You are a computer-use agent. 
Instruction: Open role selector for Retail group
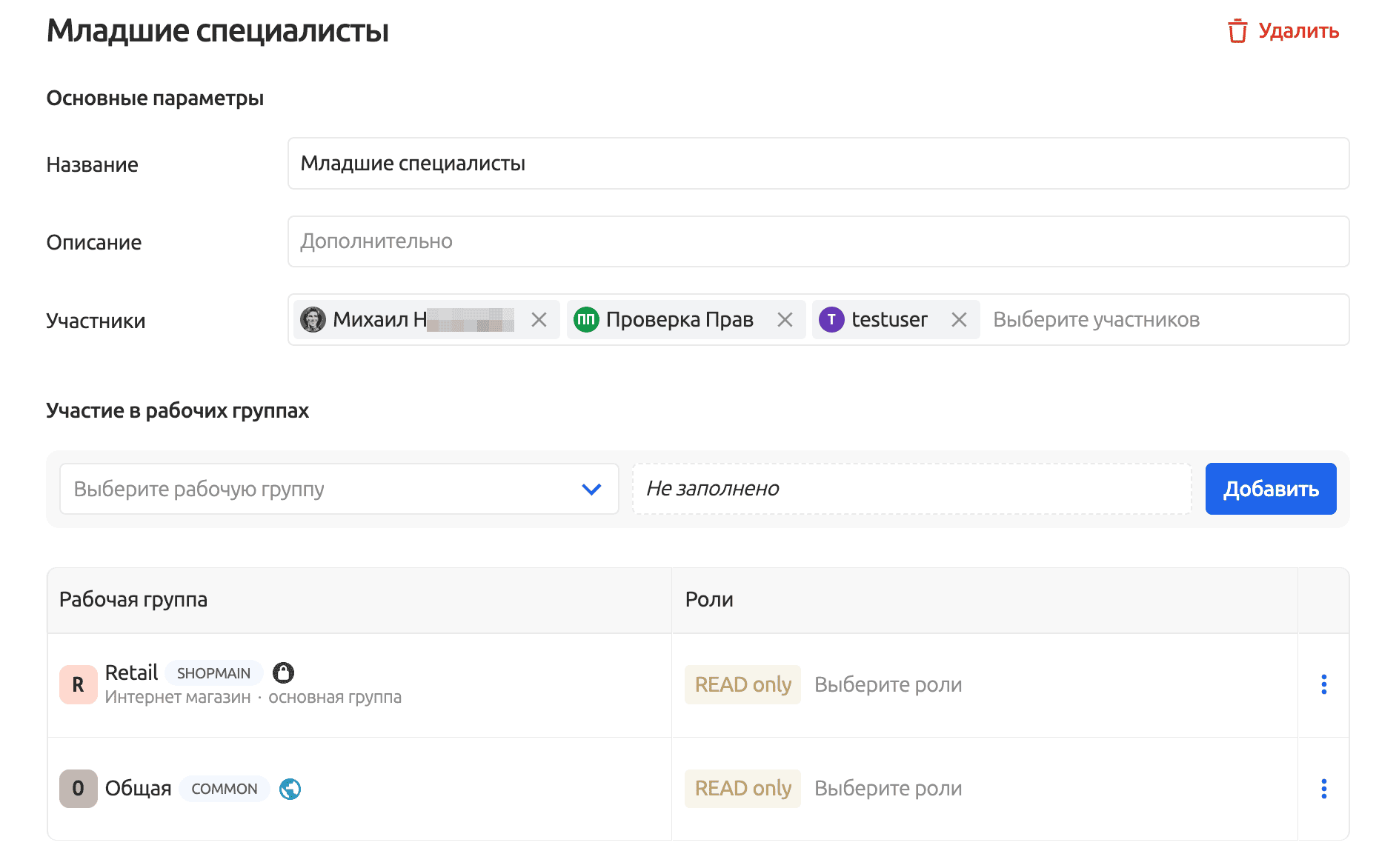888,685
